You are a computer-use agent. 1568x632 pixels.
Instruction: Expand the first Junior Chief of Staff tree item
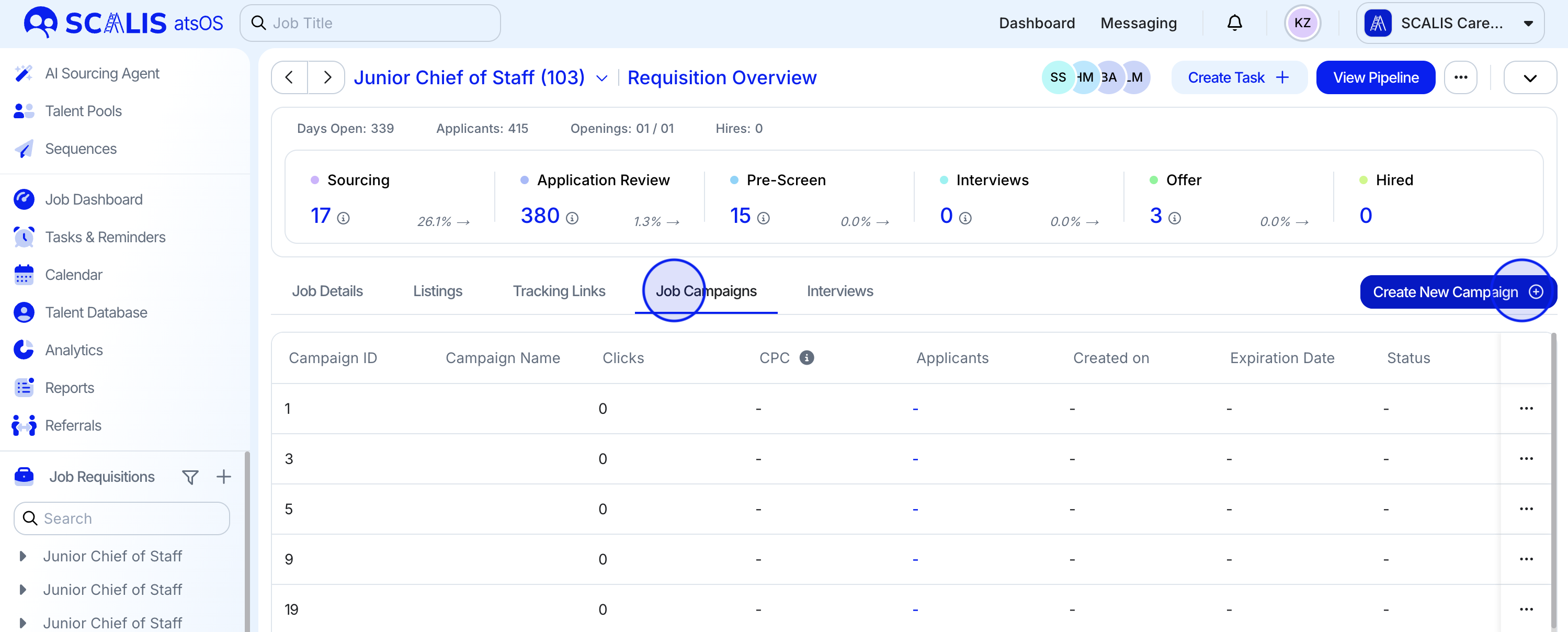tap(22, 556)
